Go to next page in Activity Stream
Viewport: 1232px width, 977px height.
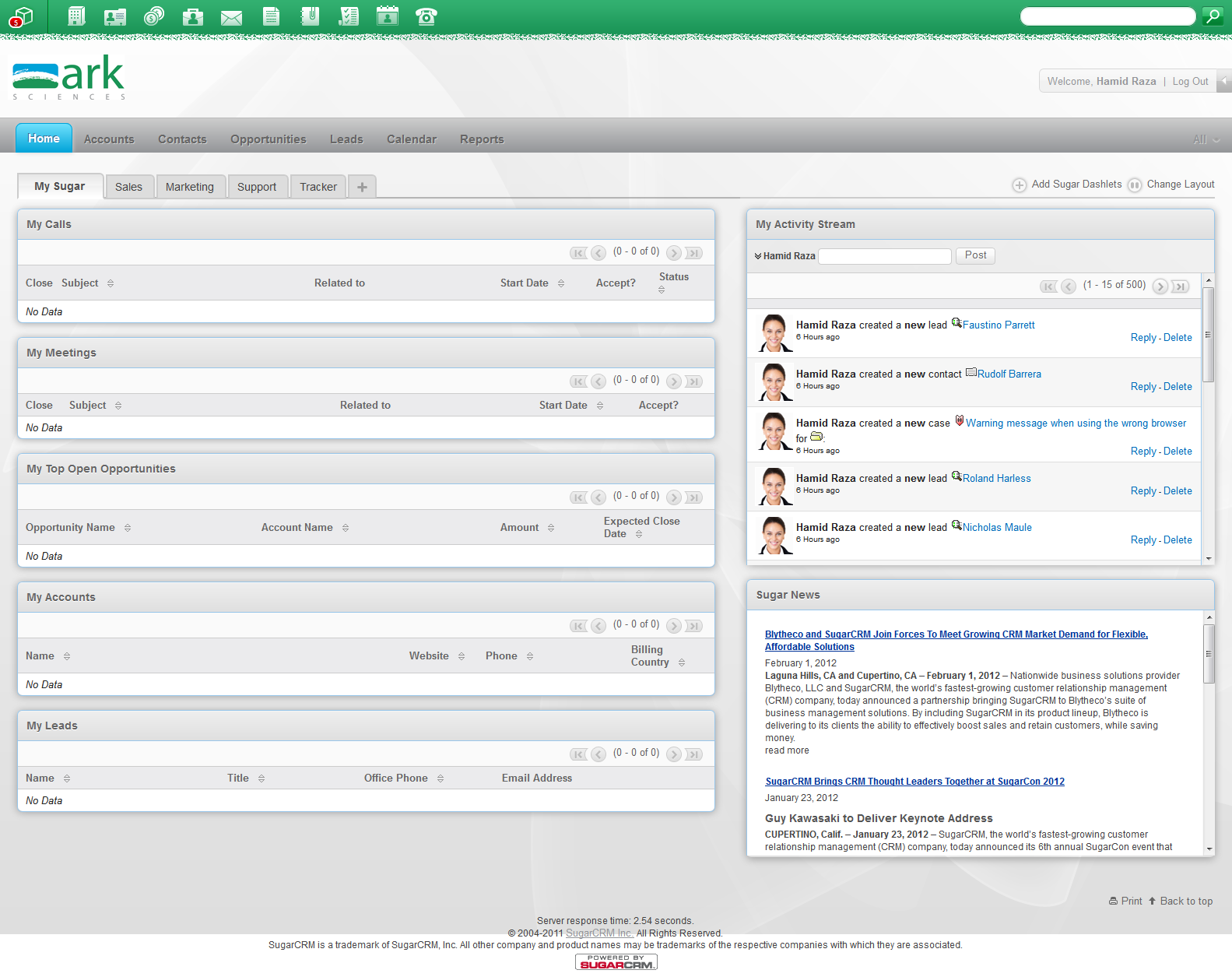(1160, 286)
